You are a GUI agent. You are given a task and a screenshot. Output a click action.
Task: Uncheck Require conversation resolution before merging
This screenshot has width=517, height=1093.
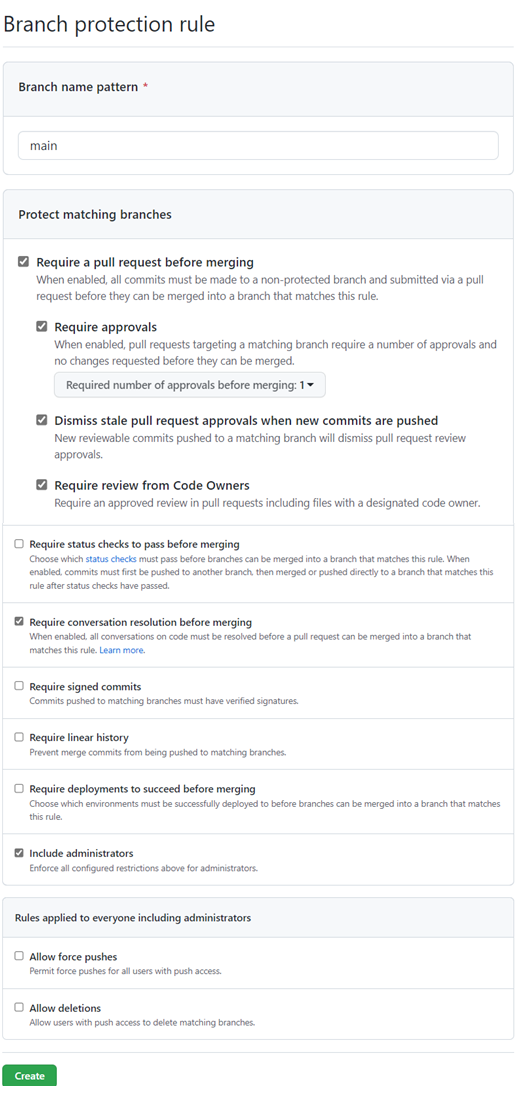click(x=20, y=622)
